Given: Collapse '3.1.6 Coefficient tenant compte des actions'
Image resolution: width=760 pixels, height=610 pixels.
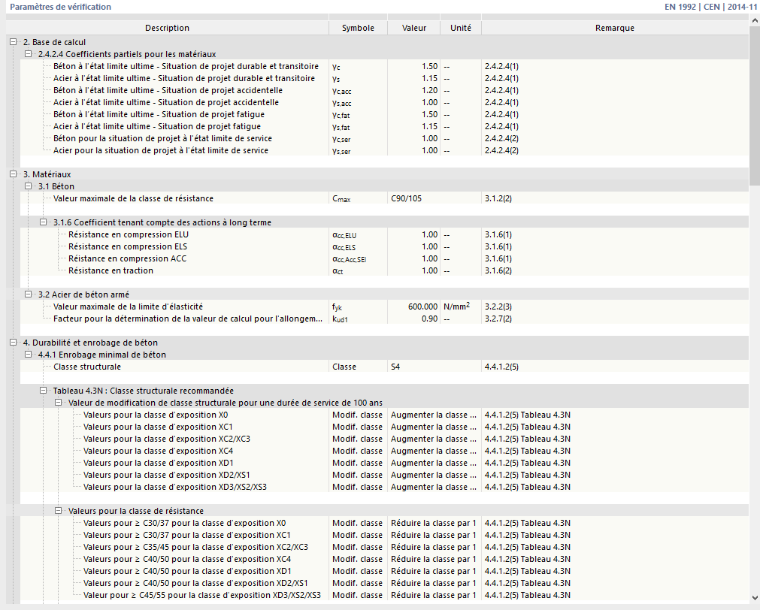Looking at the screenshot, I should pyautogui.click(x=44, y=222).
